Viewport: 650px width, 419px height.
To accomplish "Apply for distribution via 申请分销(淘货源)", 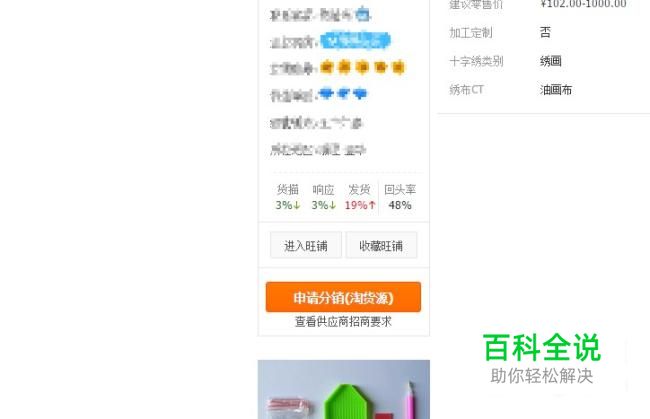I will coord(343,297).
